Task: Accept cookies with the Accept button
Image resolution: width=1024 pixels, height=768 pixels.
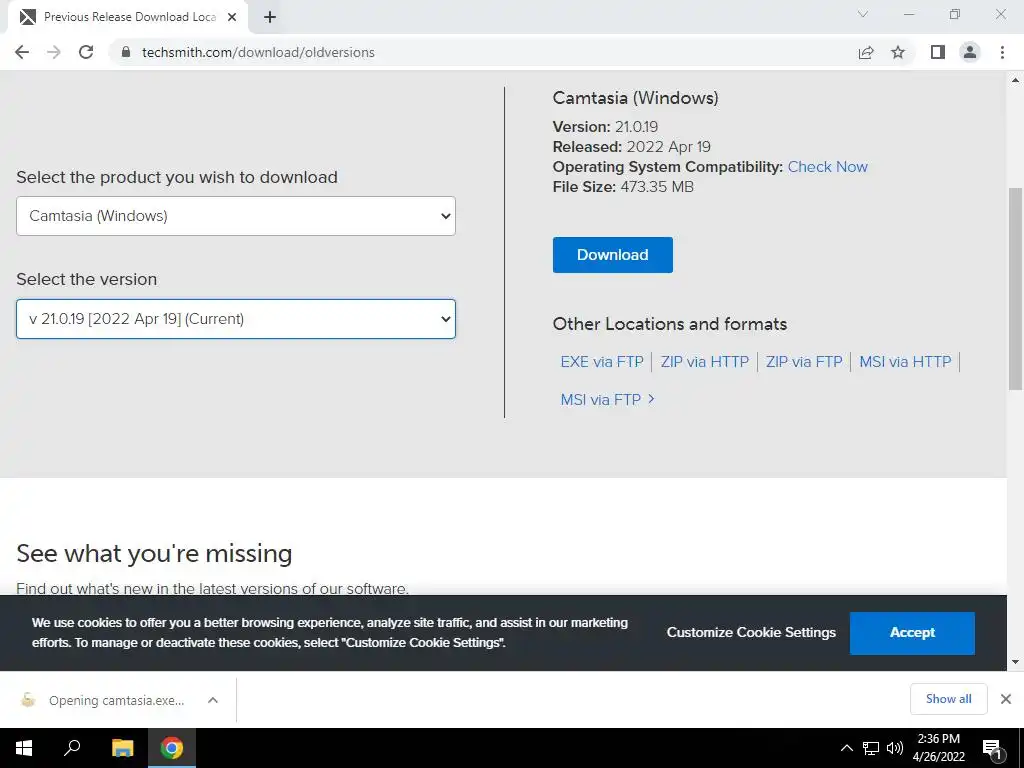Action: pyautogui.click(x=912, y=633)
